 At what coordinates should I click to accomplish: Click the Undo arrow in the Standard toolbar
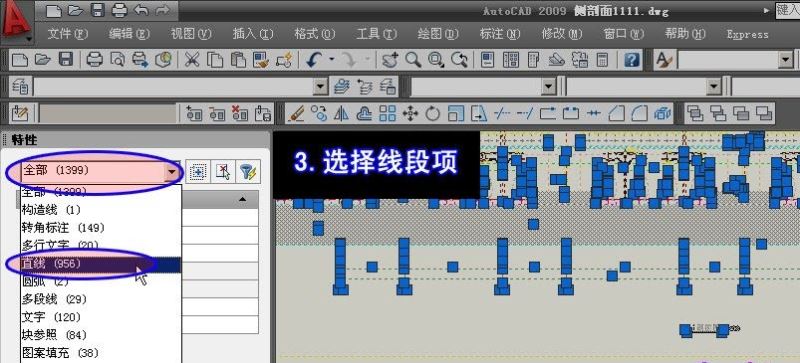313,60
